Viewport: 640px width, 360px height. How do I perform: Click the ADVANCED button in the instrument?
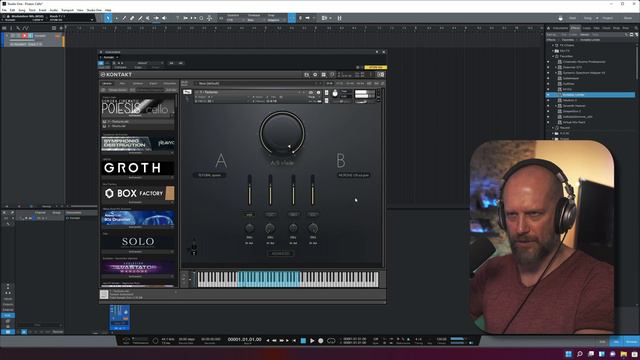coord(280,253)
